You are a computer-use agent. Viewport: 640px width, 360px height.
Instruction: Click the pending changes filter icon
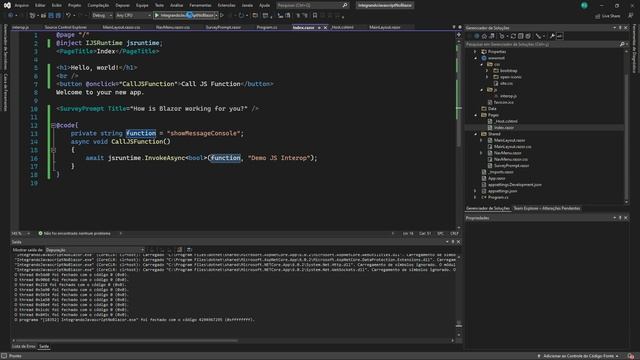click(503, 36)
